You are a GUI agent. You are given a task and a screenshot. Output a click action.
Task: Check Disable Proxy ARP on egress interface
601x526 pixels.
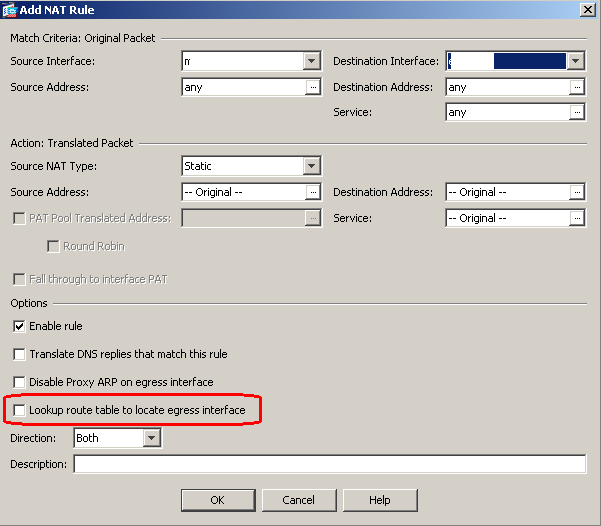pyautogui.click(x=19, y=382)
